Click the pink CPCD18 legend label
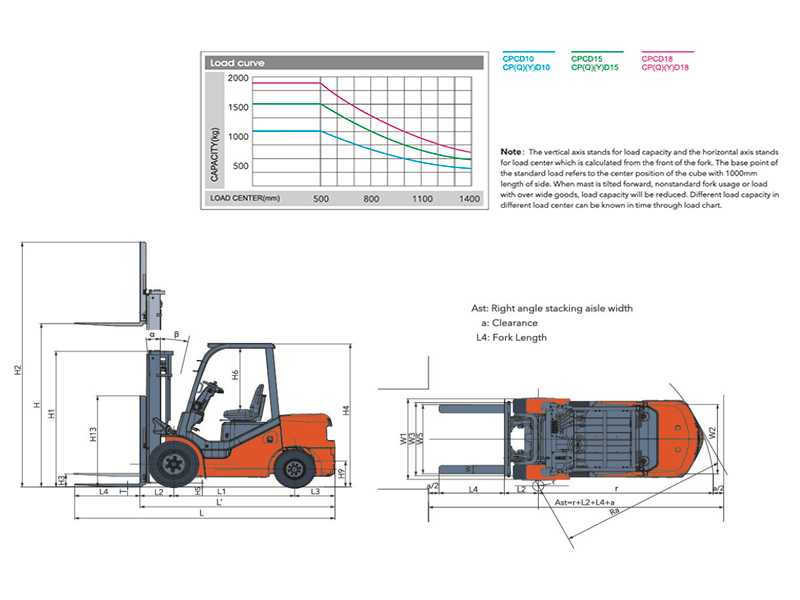Screen dimensions: 800x600 [657, 59]
